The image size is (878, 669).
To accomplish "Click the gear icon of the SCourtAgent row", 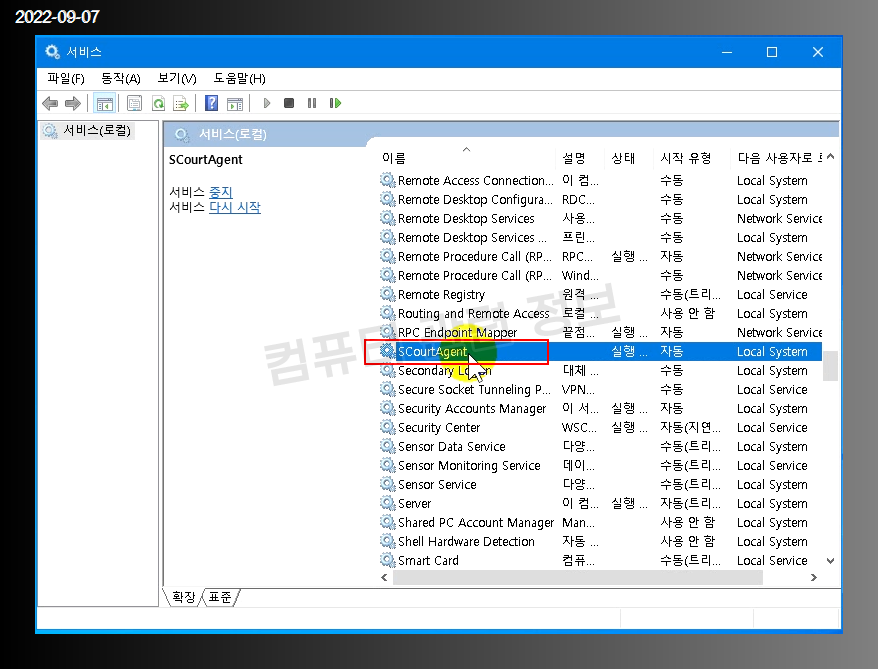I will coord(387,351).
